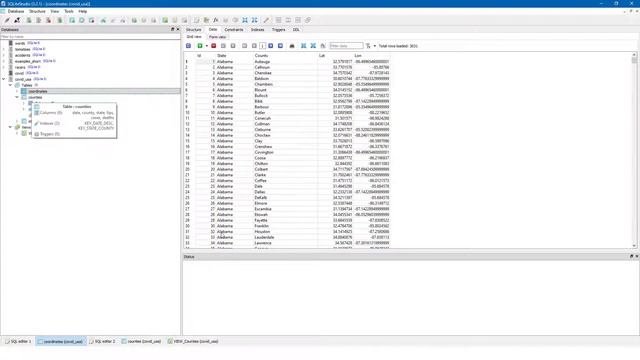Click the apply filter funnel icon
The height and width of the screenshot is (360, 640).
(368, 46)
